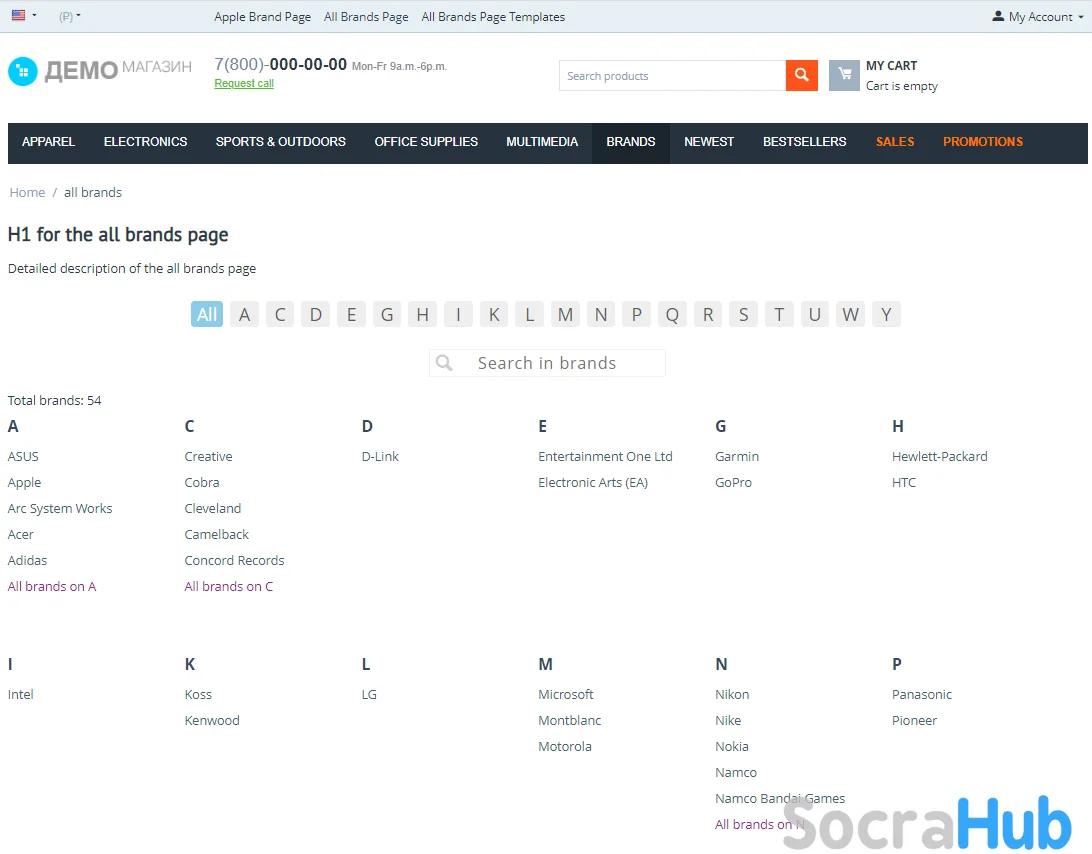
Task: Click the Demo store logo icon
Action: [x=22, y=71]
